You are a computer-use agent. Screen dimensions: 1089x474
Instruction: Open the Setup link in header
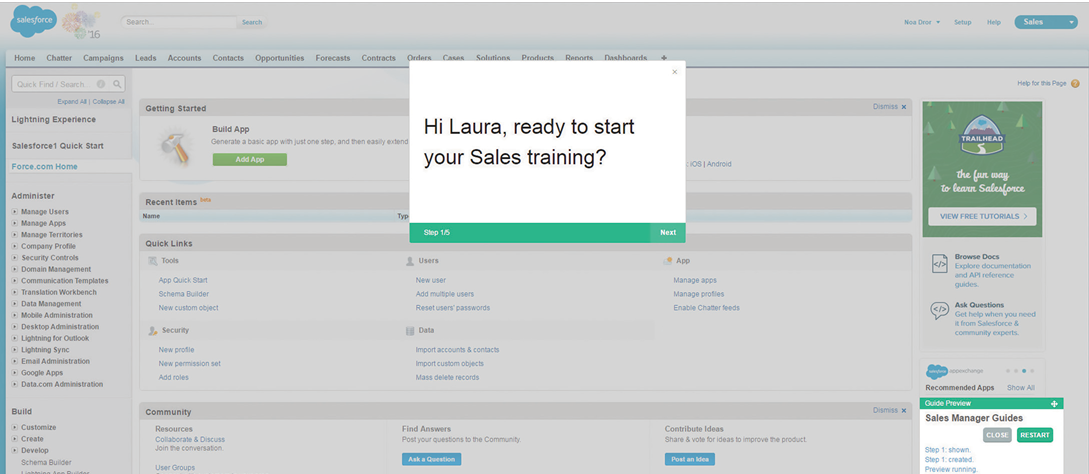962,22
